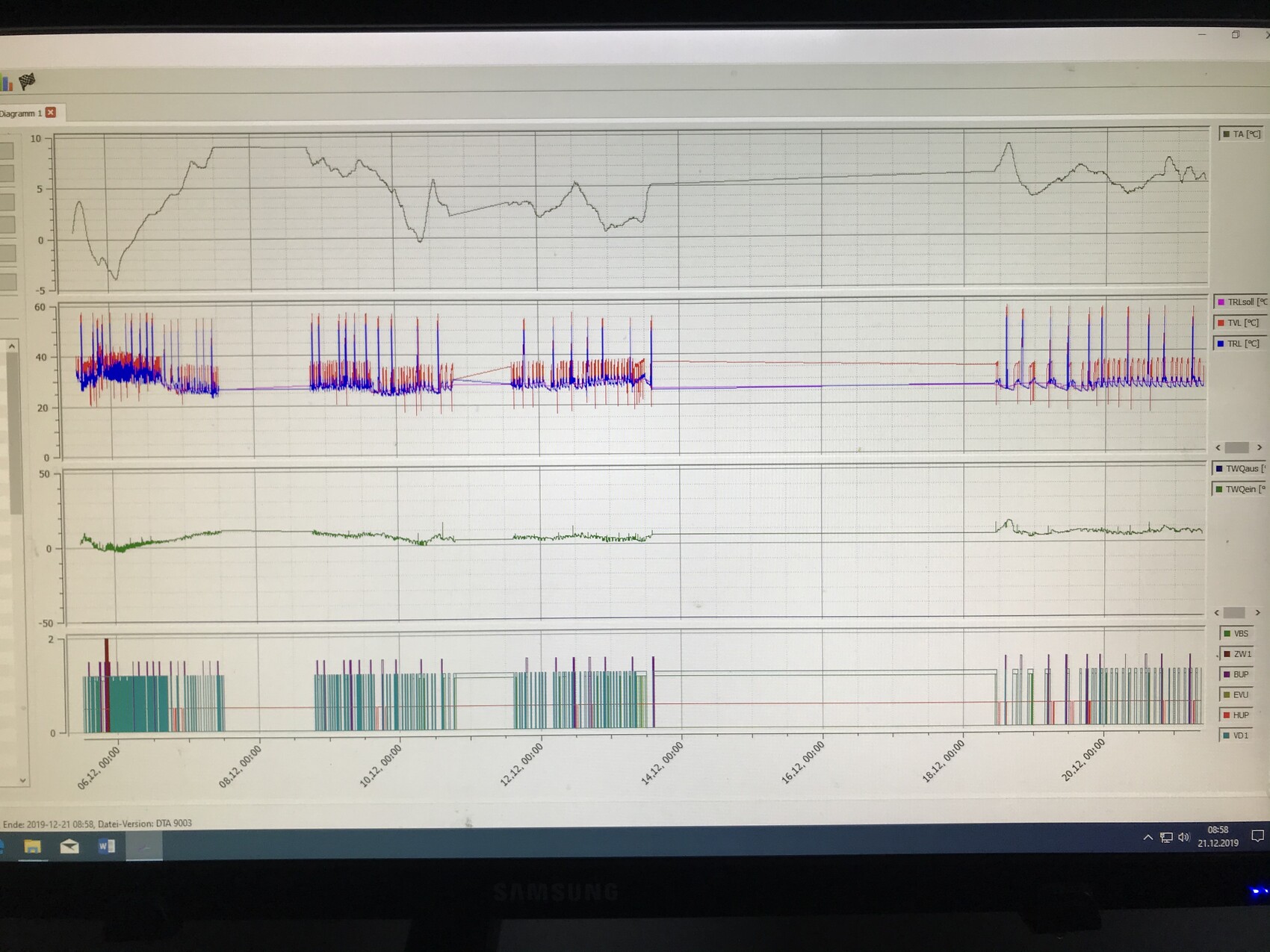Click the TRL [°C] legend button
Image resolution: width=1270 pixels, height=952 pixels.
1241,344
